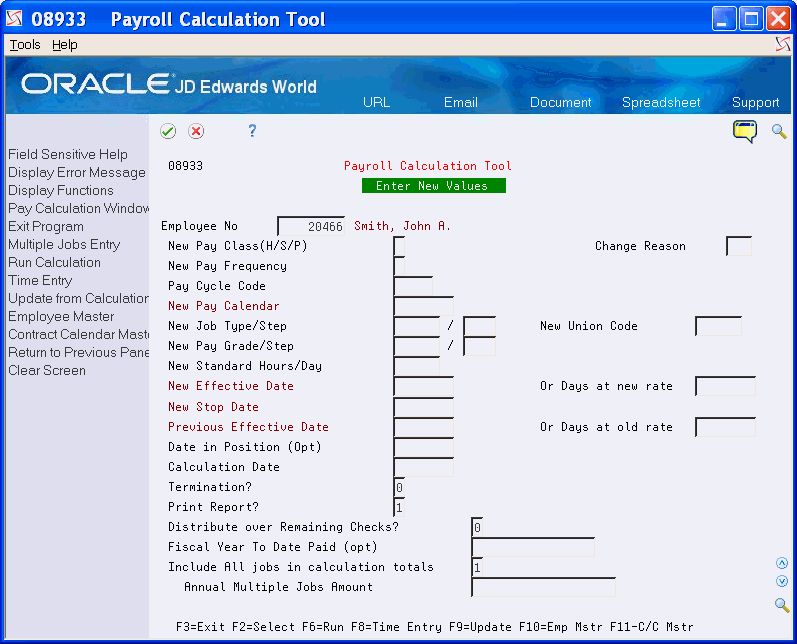Click the employee name Smith, John A.
This screenshot has width=797, height=644.
(x=402, y=226)
